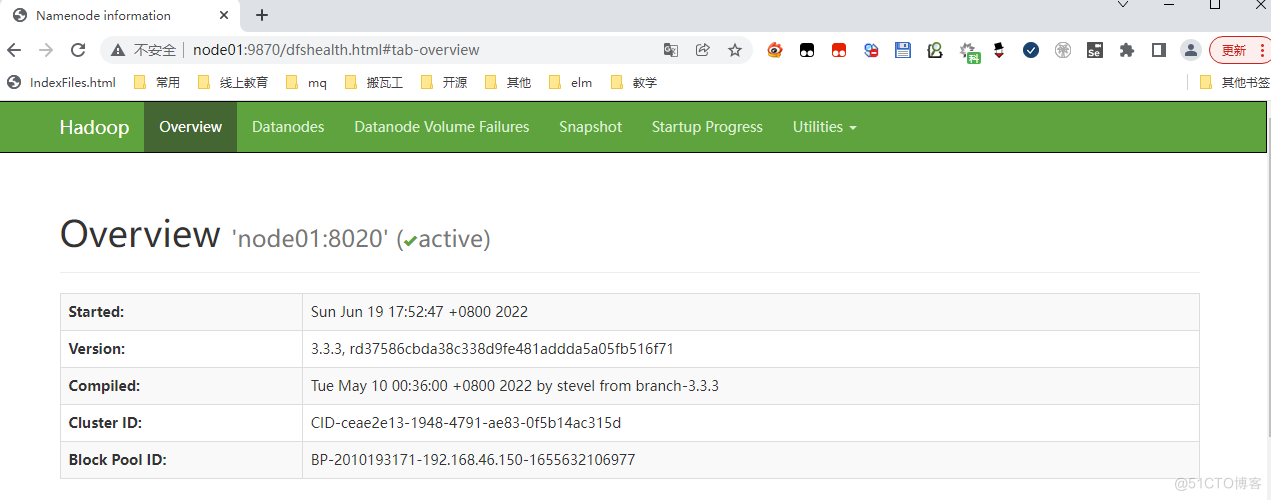Click the 'Compiled:' row label
The width and height of the screenshot is (1271, 500).
104,386
